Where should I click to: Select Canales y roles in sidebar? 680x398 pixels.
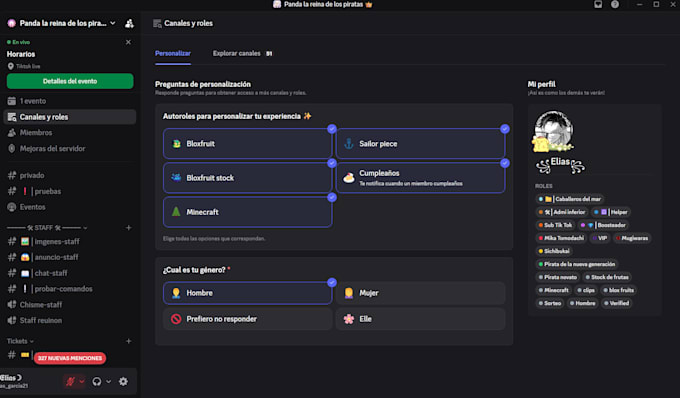coord(70,117)
